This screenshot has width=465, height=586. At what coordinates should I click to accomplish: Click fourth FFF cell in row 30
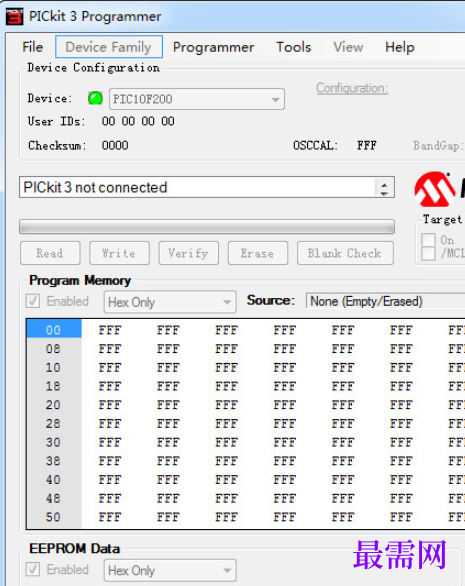point(285,442)
